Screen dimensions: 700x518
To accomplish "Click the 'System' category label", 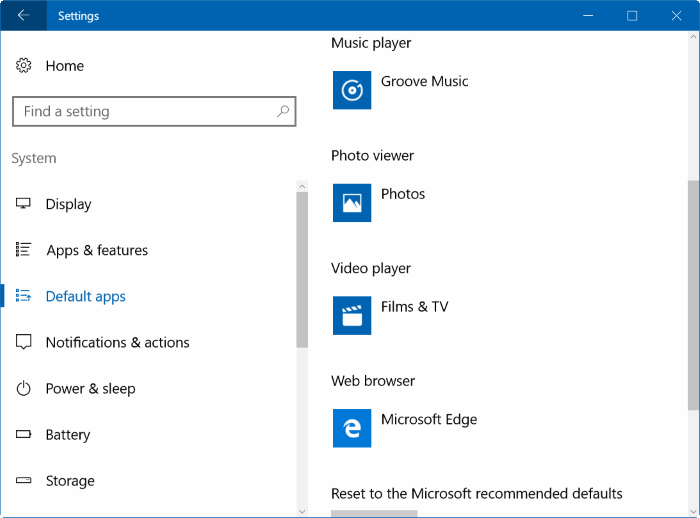I will click(34, 158).
